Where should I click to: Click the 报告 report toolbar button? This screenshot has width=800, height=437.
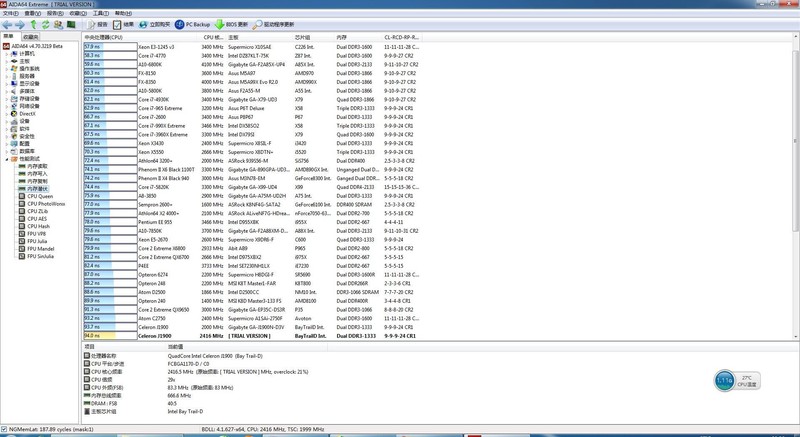point(97,24)
